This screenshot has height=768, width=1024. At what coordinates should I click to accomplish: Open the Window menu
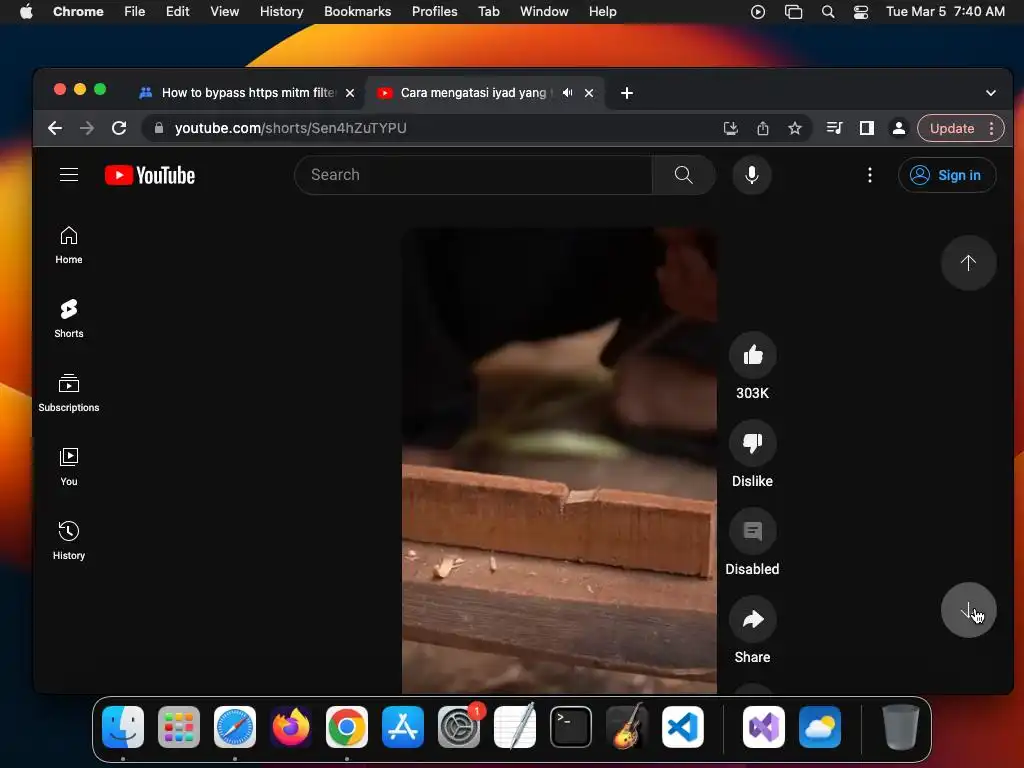(544, 12)
